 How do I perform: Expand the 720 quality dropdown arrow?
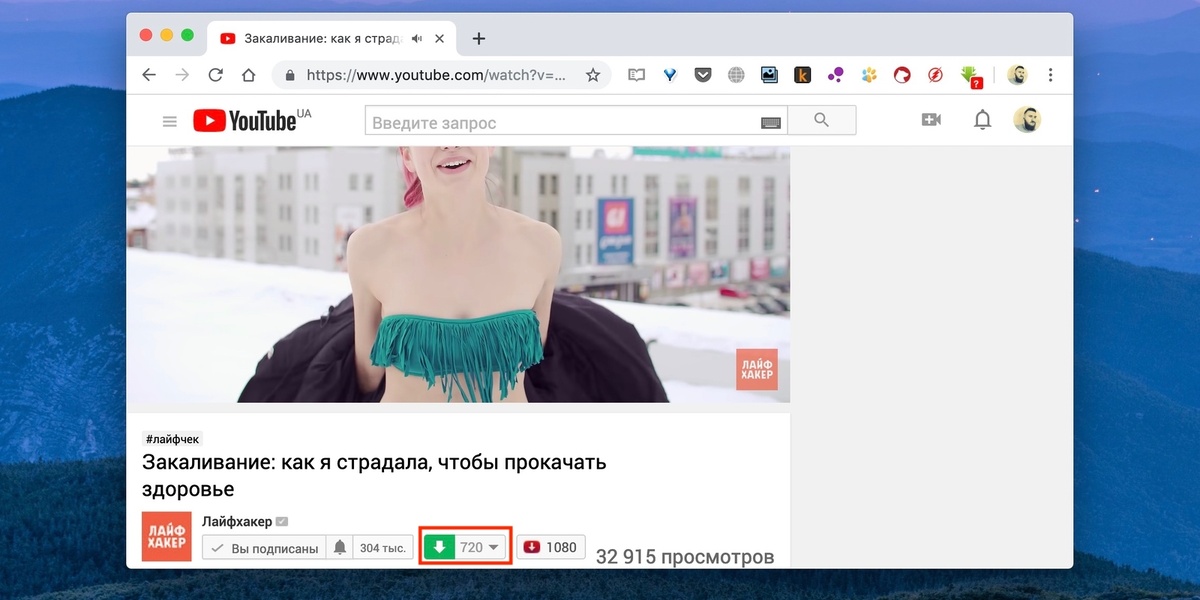tap(493, 547)
